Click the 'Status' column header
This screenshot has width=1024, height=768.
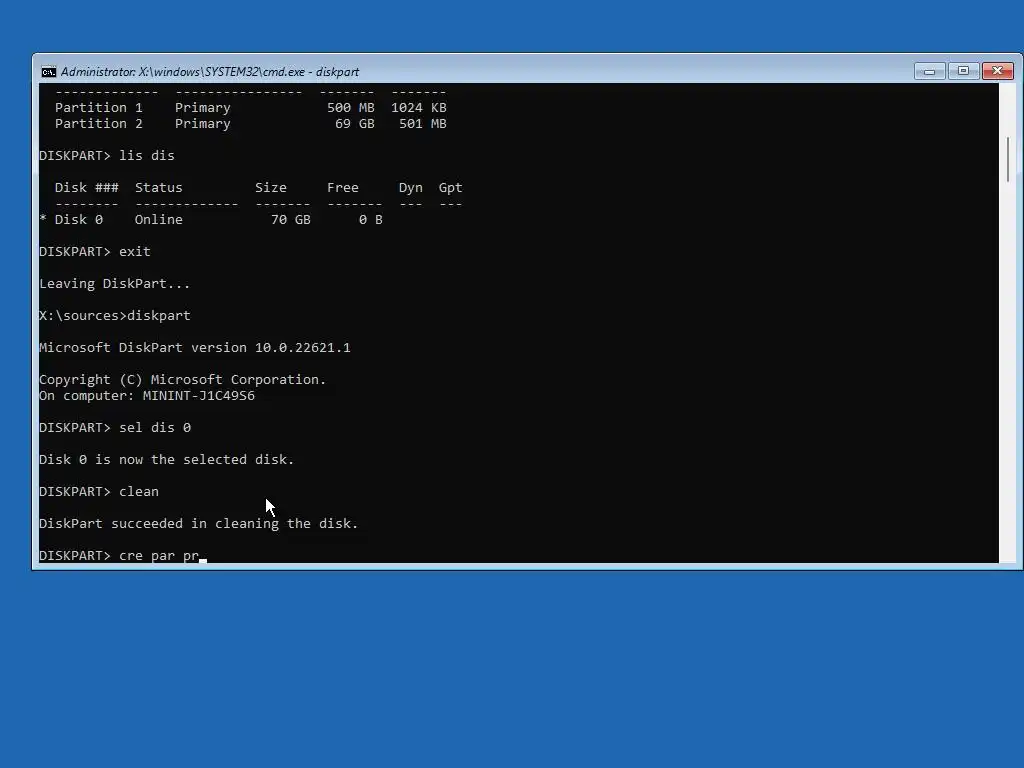tap(159, 187)
